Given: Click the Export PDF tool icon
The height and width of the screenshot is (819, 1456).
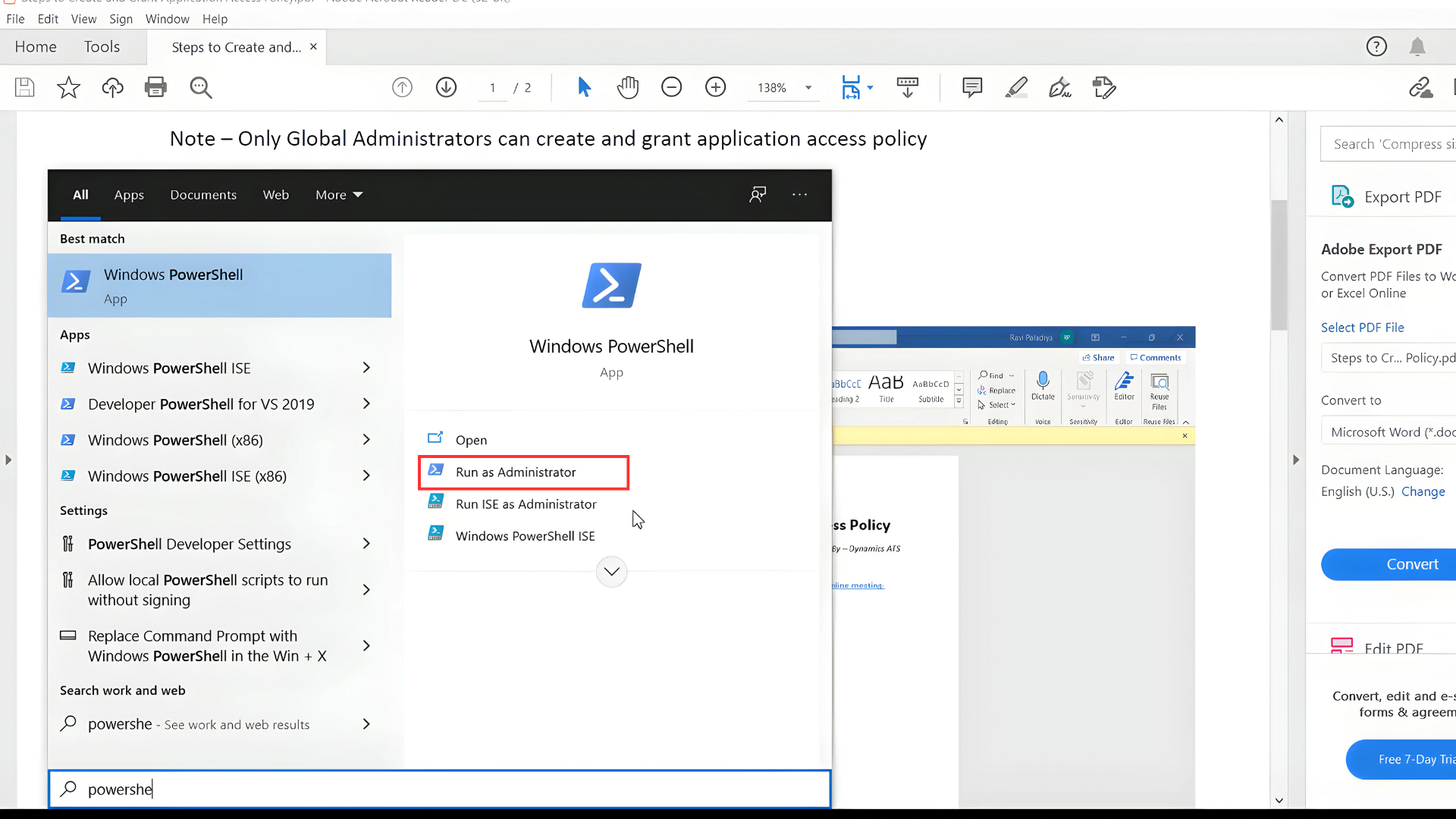Looking at the screenshot, I should click(x=1343, y=196).
